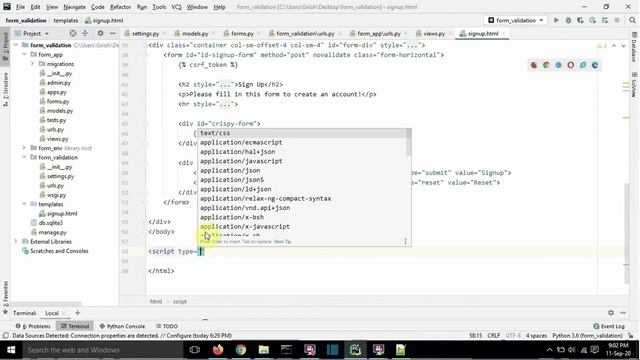This screenshot has height=360, width=640.
Task: Open Project panel gear options
Action: (x=100, y=33)
